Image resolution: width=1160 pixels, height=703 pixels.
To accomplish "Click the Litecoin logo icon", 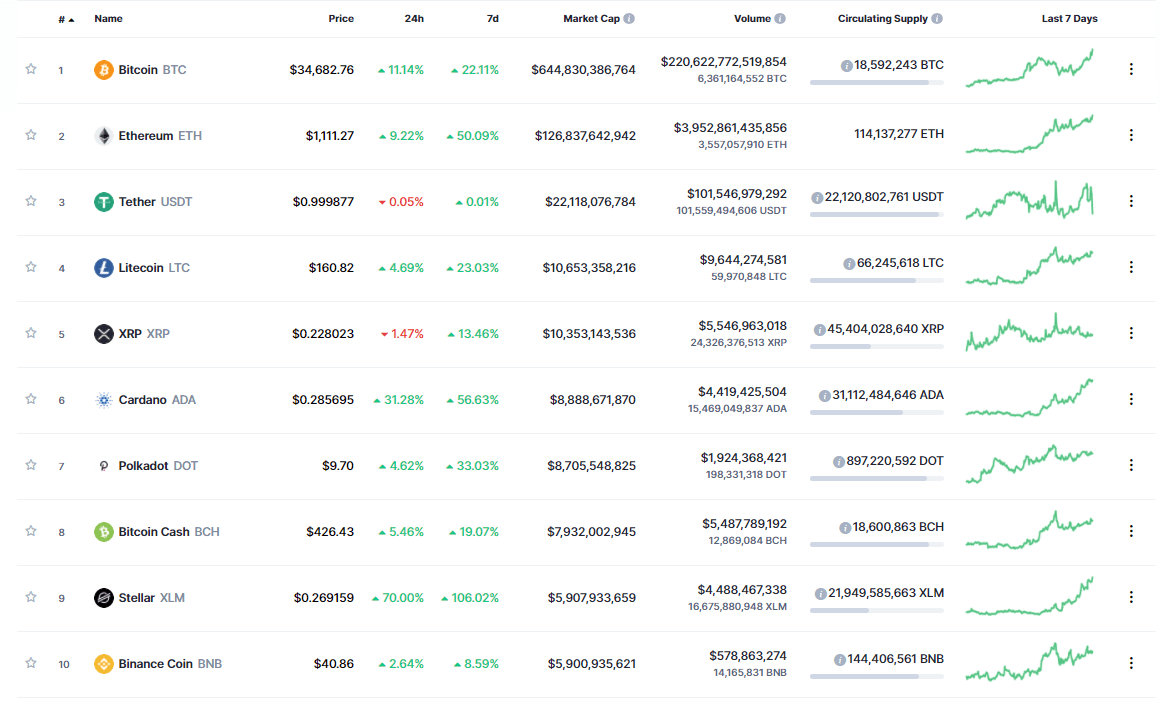I will pyautogui.click(x=104, y=268).
